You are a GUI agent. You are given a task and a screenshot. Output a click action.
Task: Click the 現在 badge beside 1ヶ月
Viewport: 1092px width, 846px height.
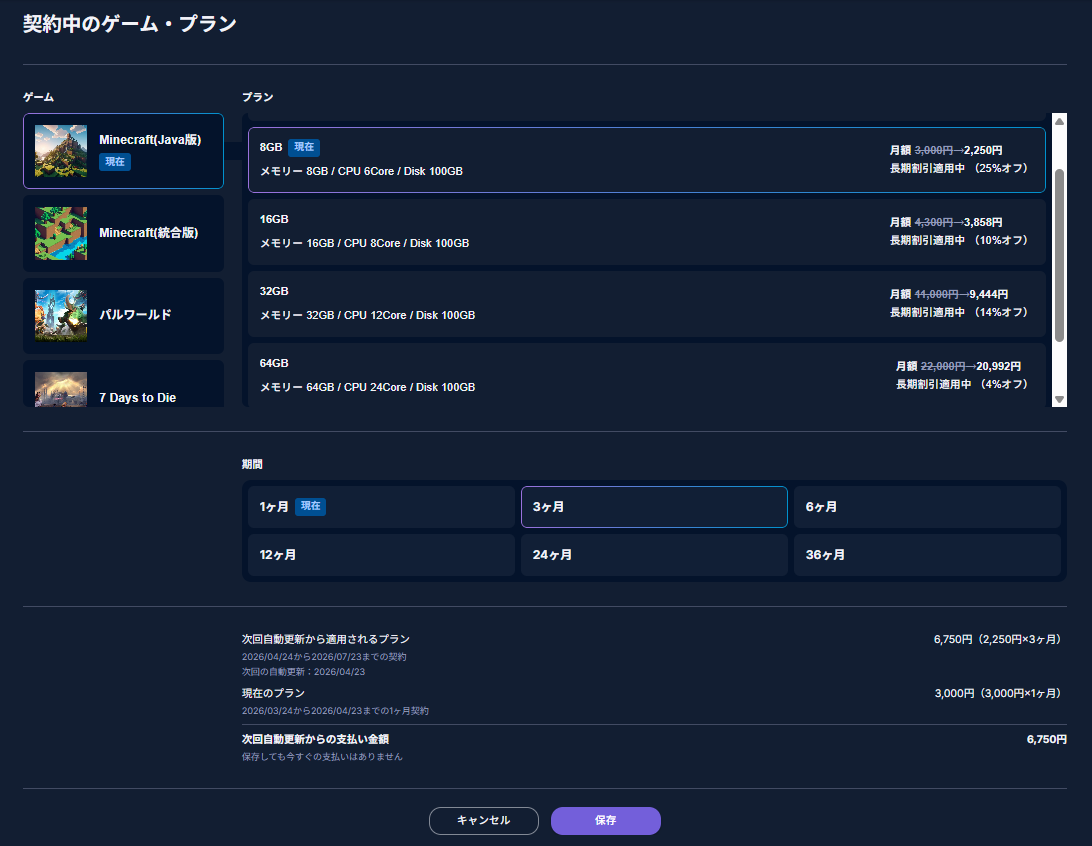click(310, 506)
